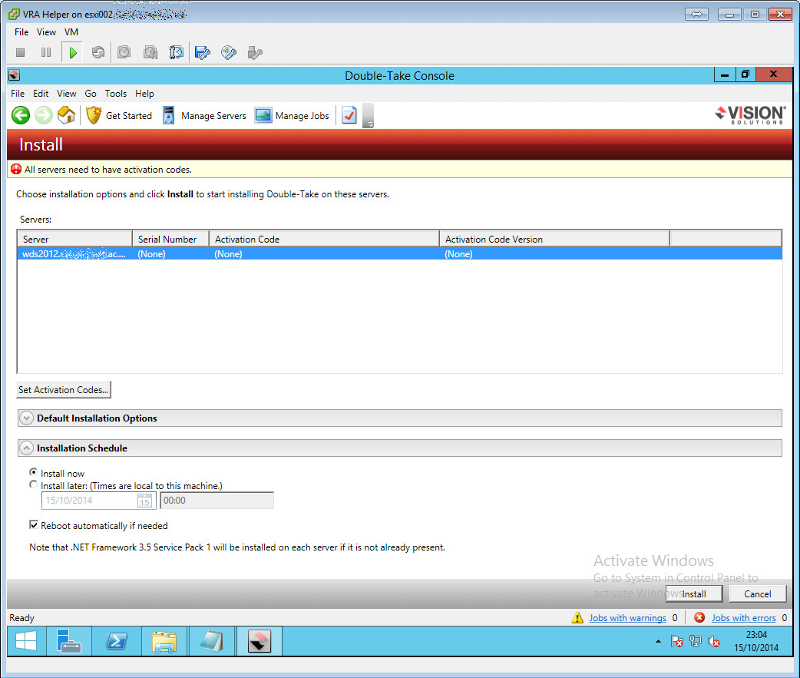Viewport: 800px width, 678px height.
Task: Click the revert to snapshot icon
Action: click(150, 53)
